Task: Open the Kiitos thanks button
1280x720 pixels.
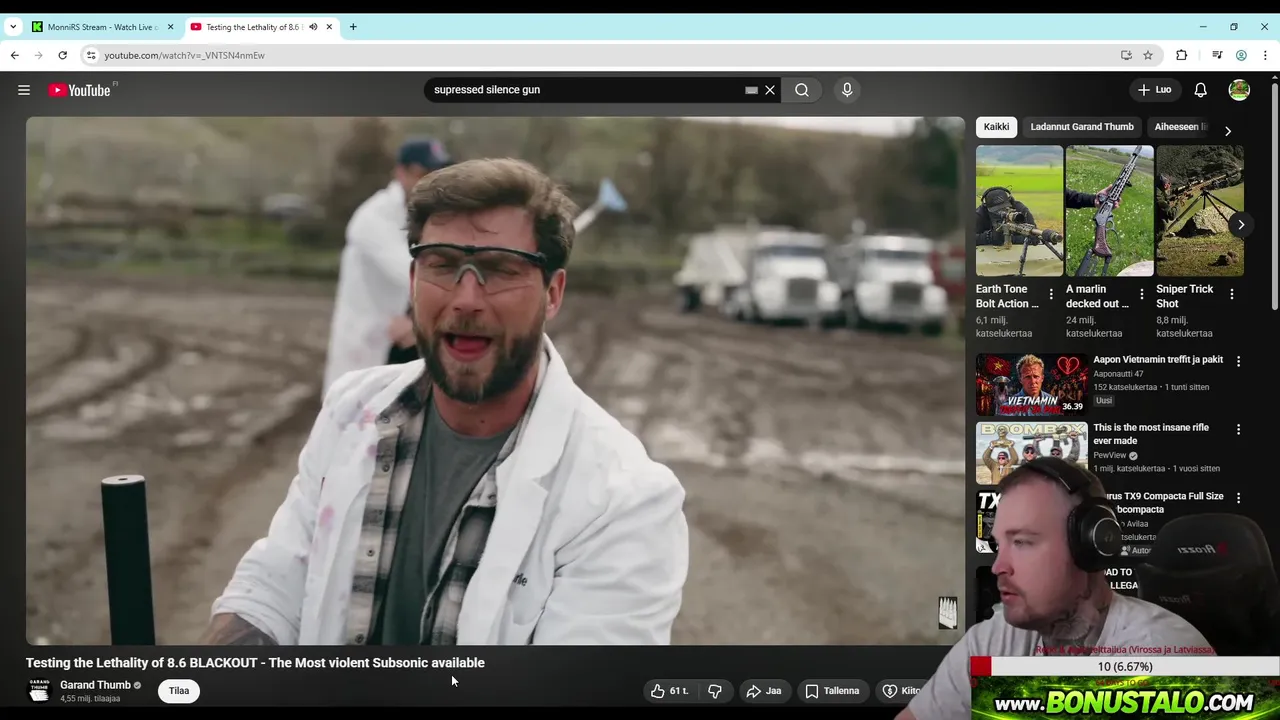Action: tap(901, 691)
